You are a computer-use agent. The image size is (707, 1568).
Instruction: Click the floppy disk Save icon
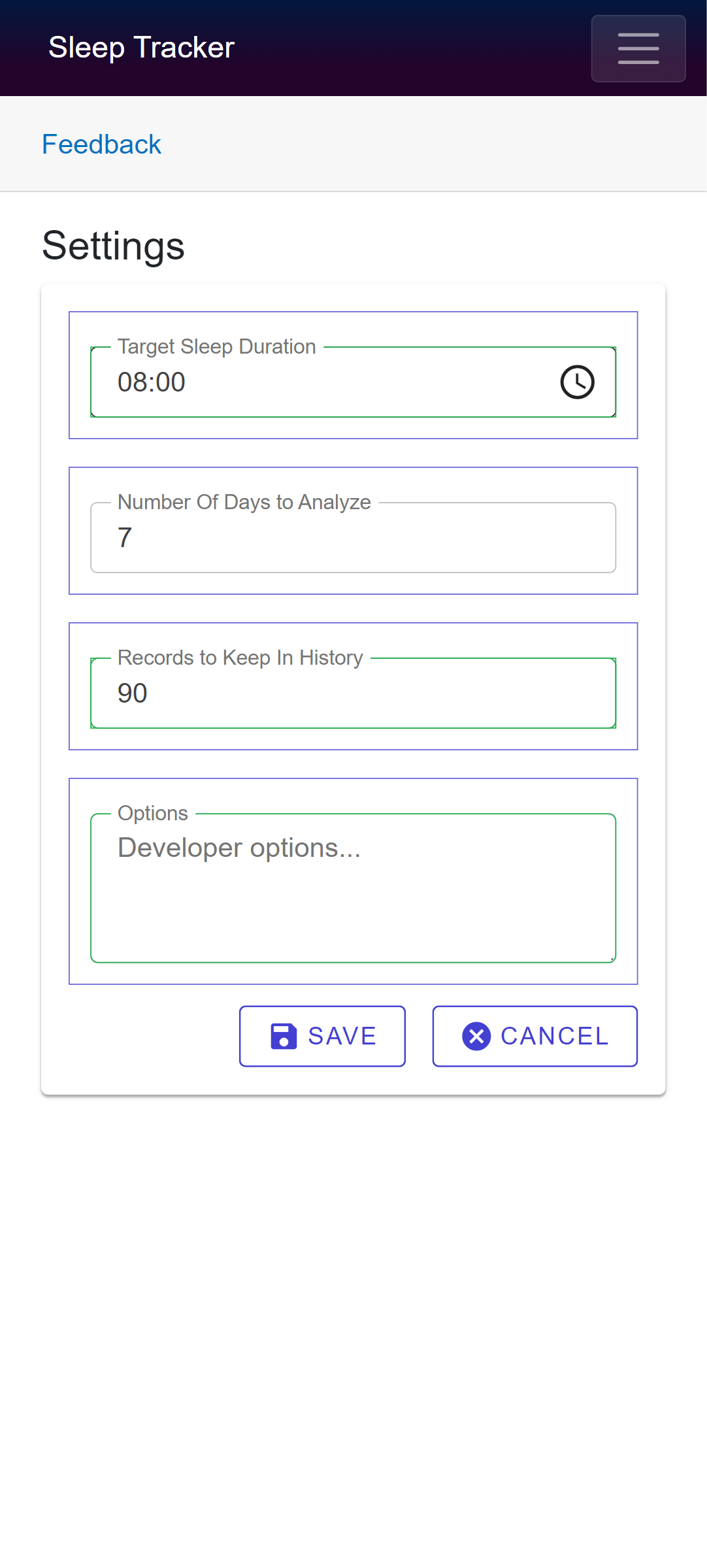[x=284, y=1037]
